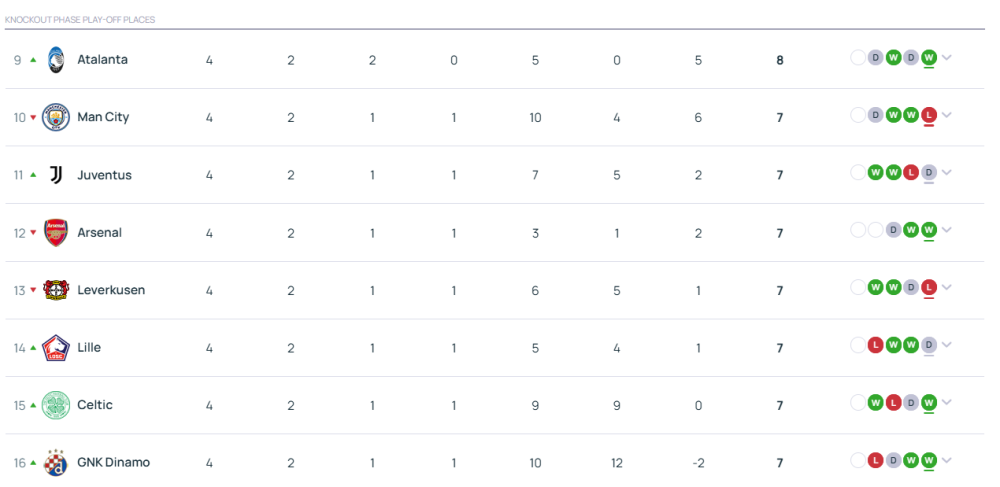
Task: Expand the GNK Dinamo row chevron
Action: [946, 460]
